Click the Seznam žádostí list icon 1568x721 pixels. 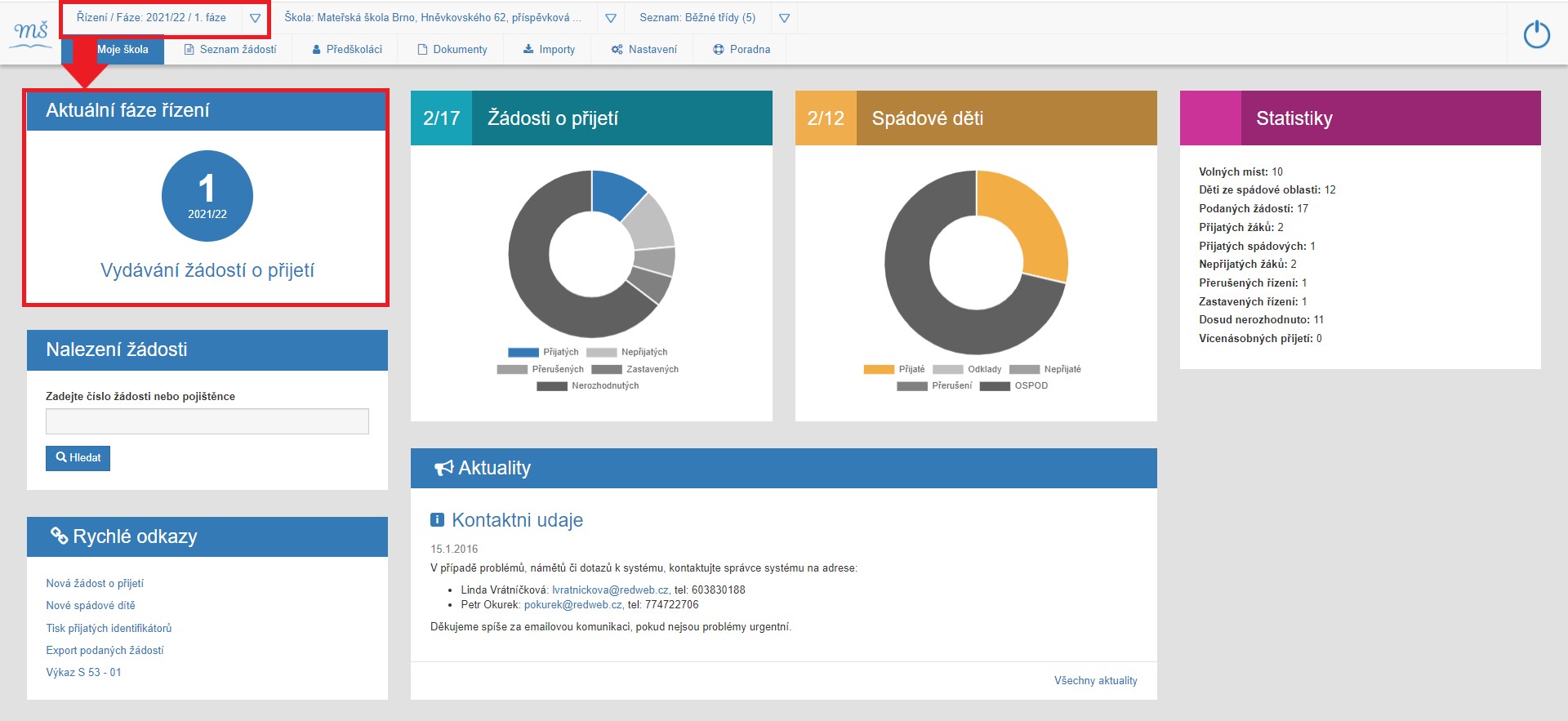click(189, 50)
